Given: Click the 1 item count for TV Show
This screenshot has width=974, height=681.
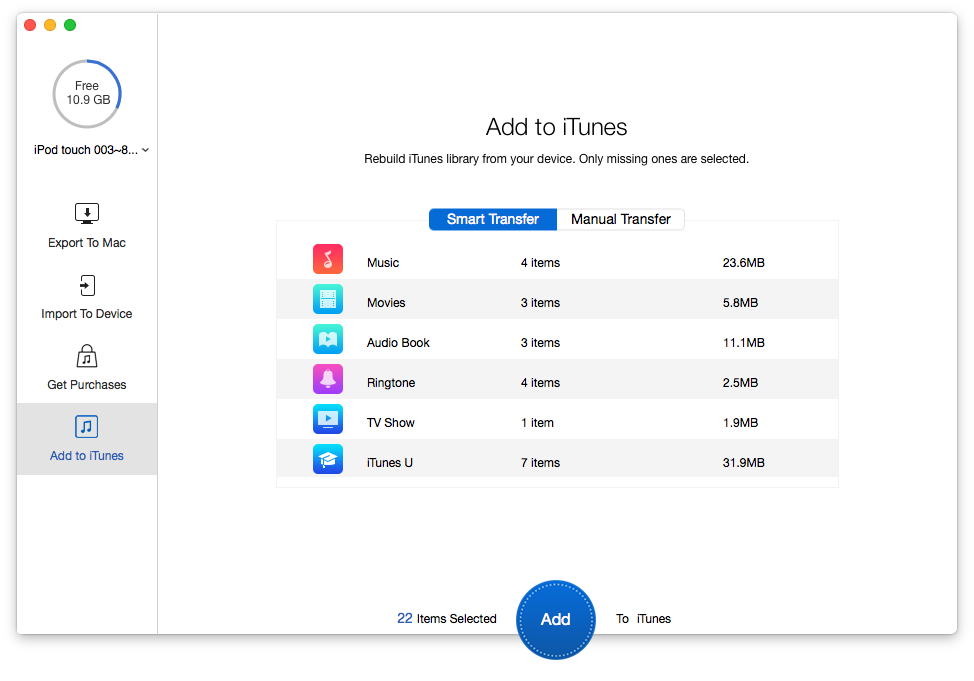Looking at the screenshot, I should [537, 423].
